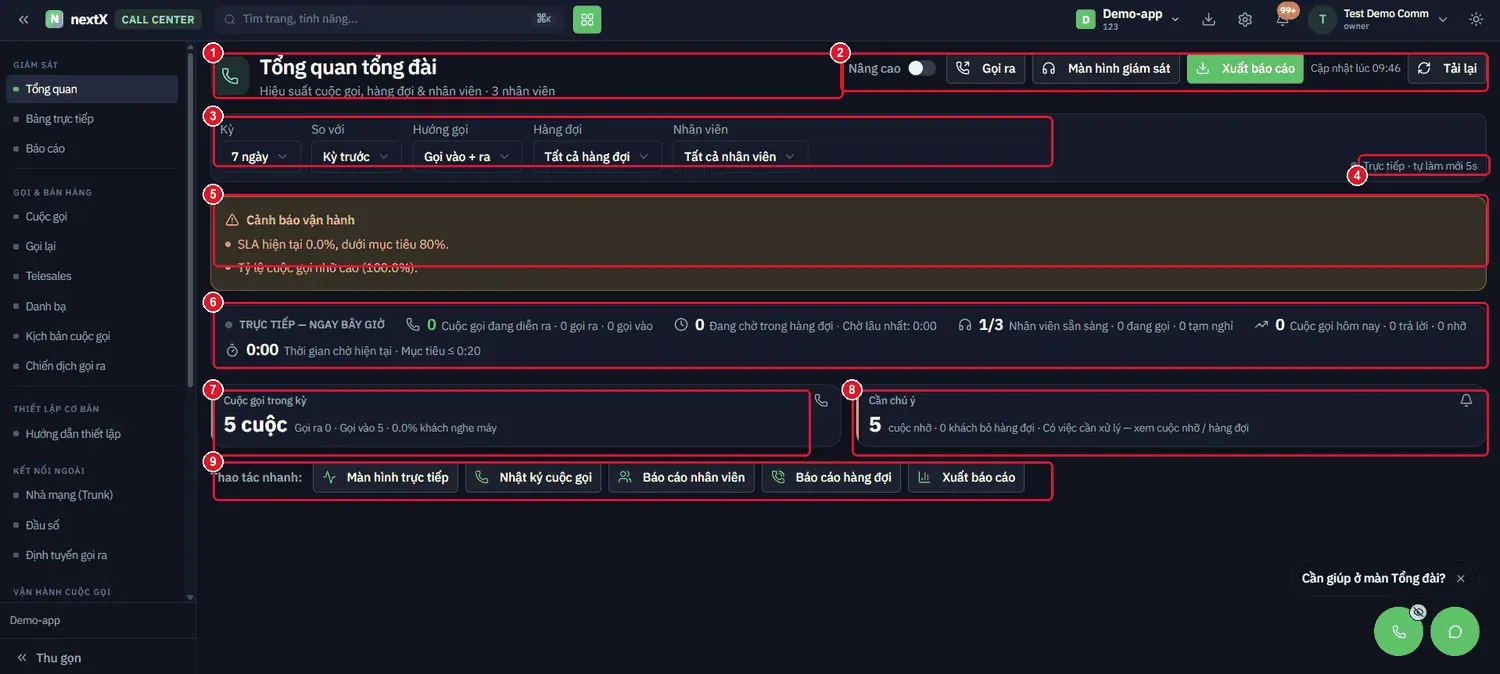Click the nextX logo icon
This screenshot has width=1500, height=674.
click(x=54, y=19)
